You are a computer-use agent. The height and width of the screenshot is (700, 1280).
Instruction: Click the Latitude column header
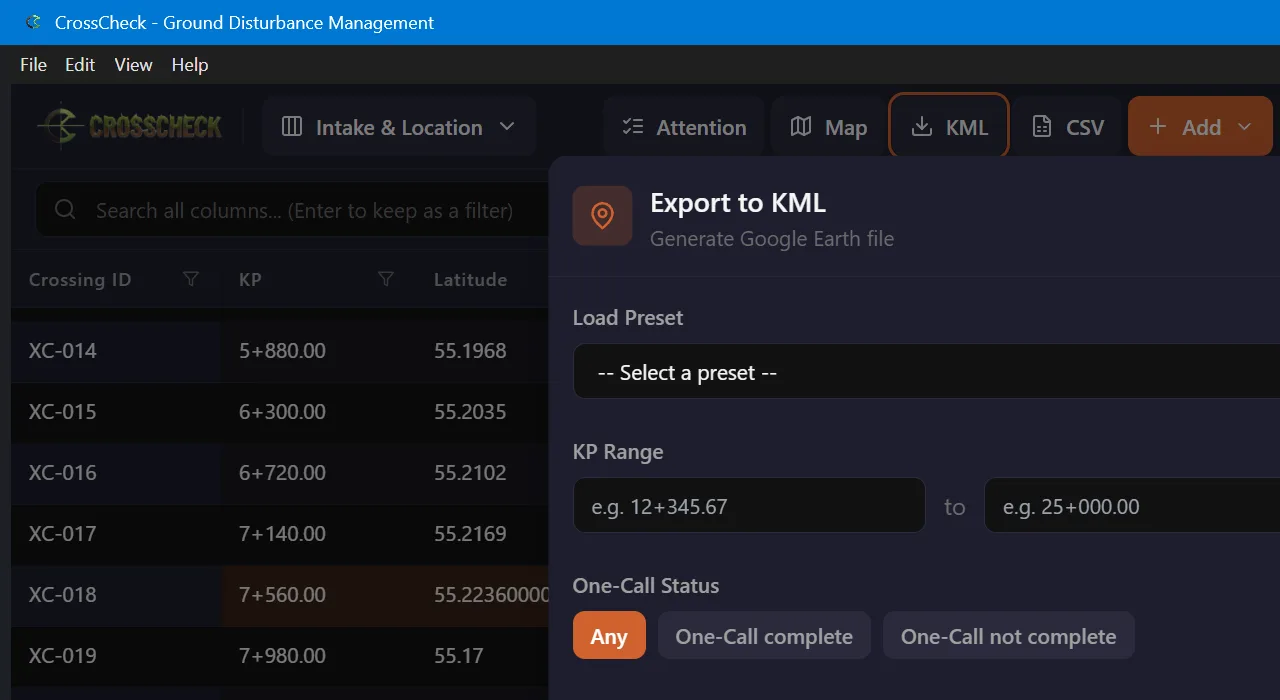click(470, 280)
